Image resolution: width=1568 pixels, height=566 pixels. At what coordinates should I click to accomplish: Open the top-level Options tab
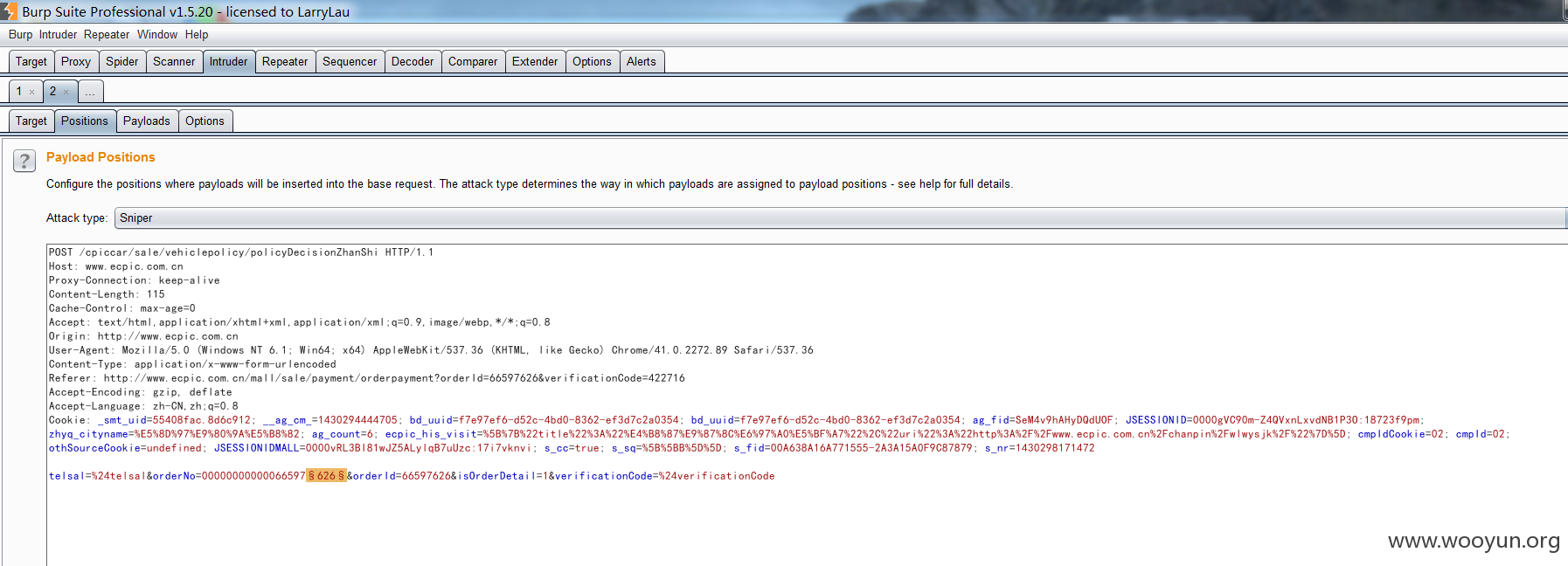592,61
